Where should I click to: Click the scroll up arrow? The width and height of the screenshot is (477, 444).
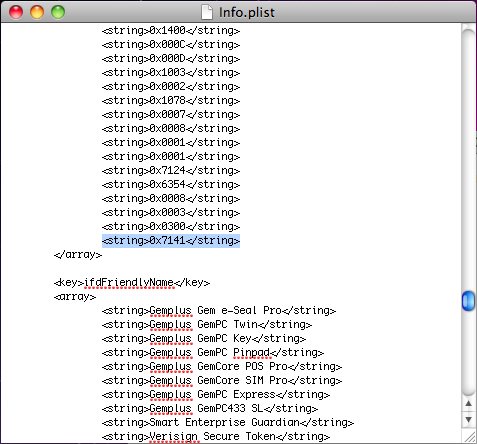(468, 403)
